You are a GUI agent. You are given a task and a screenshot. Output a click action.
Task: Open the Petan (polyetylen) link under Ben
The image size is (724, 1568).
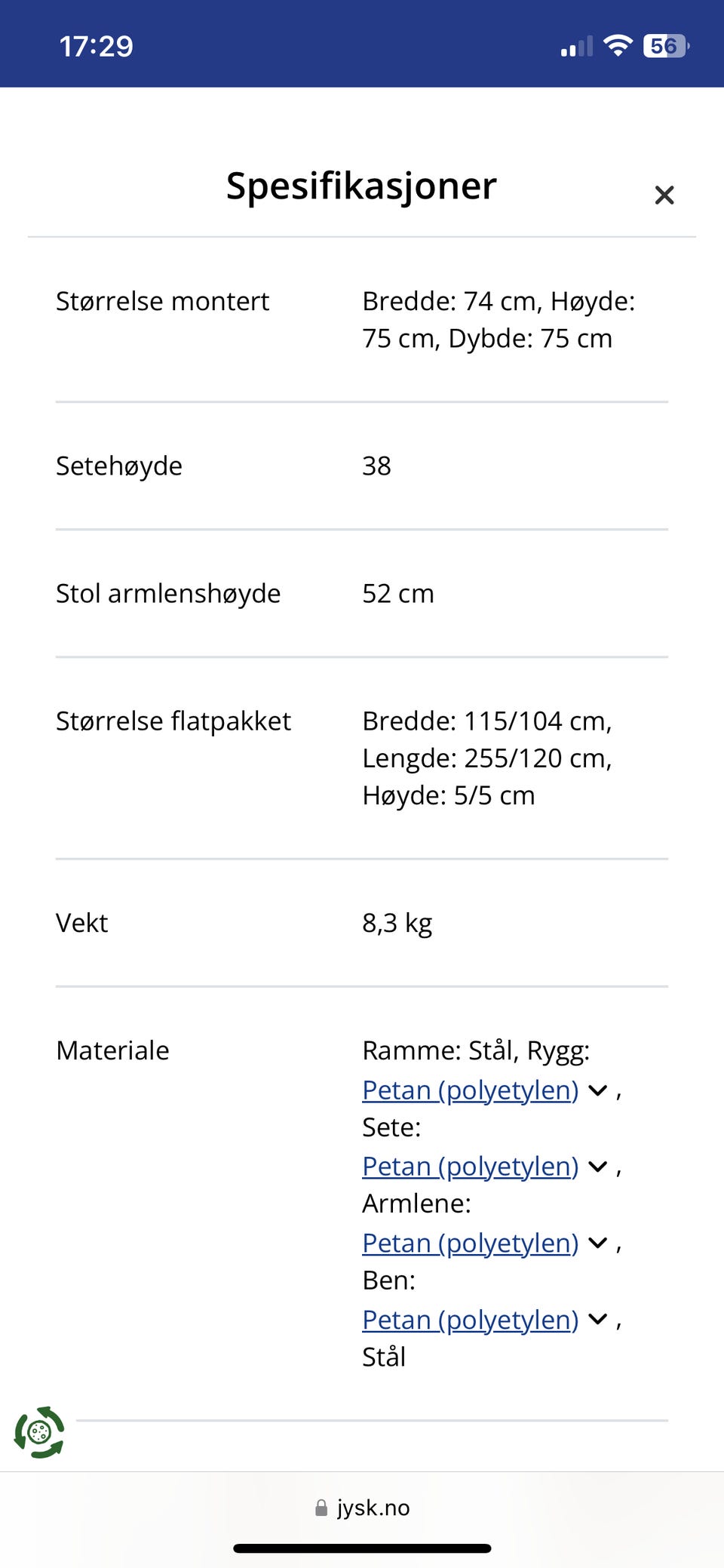[x=470, y=1320]
